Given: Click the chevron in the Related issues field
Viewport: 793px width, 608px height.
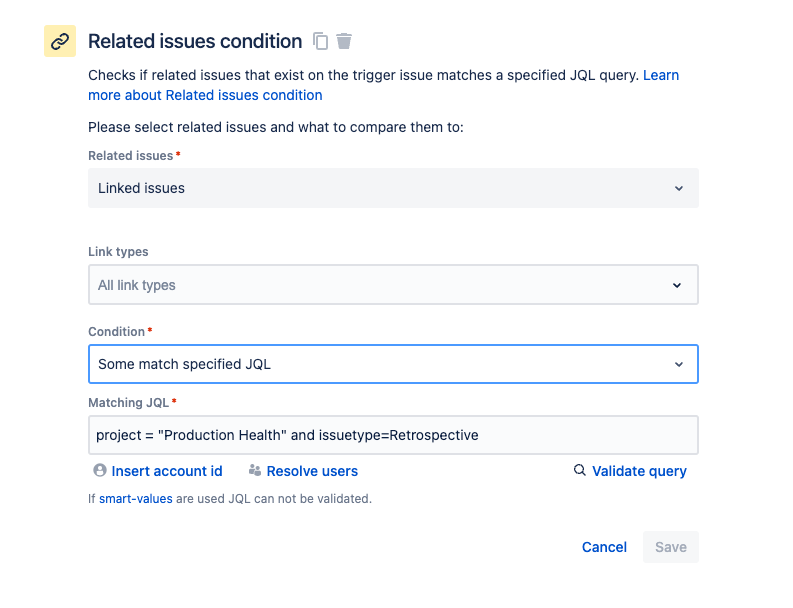Looking at the screenshot, I should 678,188.
